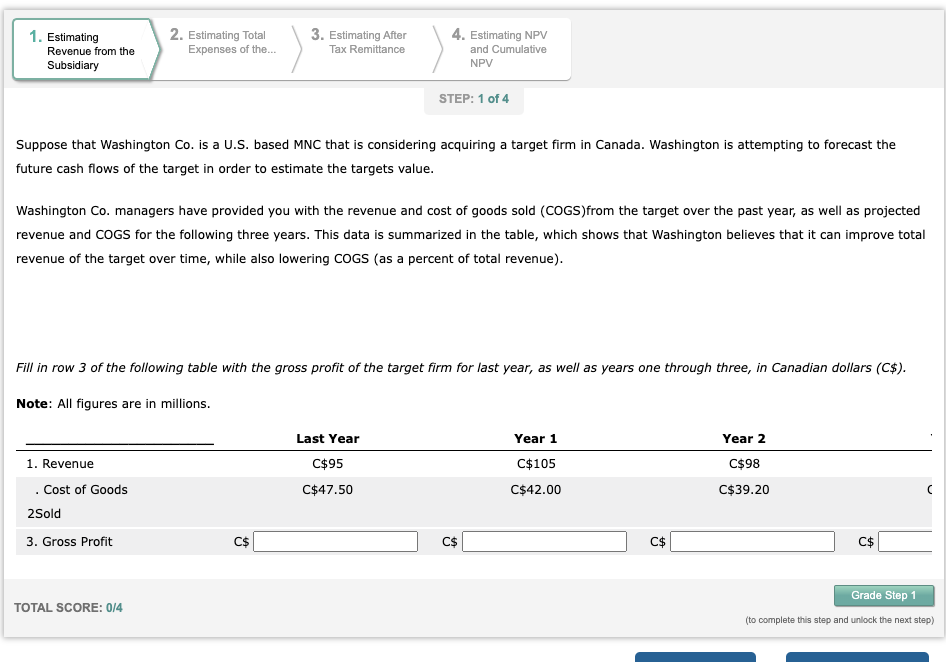The width and height of the screenshot is (946, 662).
Task: Click the '1. Revenue' row label
Action: pos(60,463)
